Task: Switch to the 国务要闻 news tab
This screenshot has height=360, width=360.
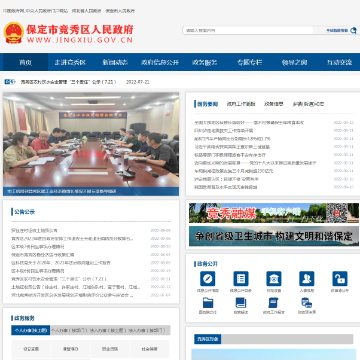Action: coord(207,104)
